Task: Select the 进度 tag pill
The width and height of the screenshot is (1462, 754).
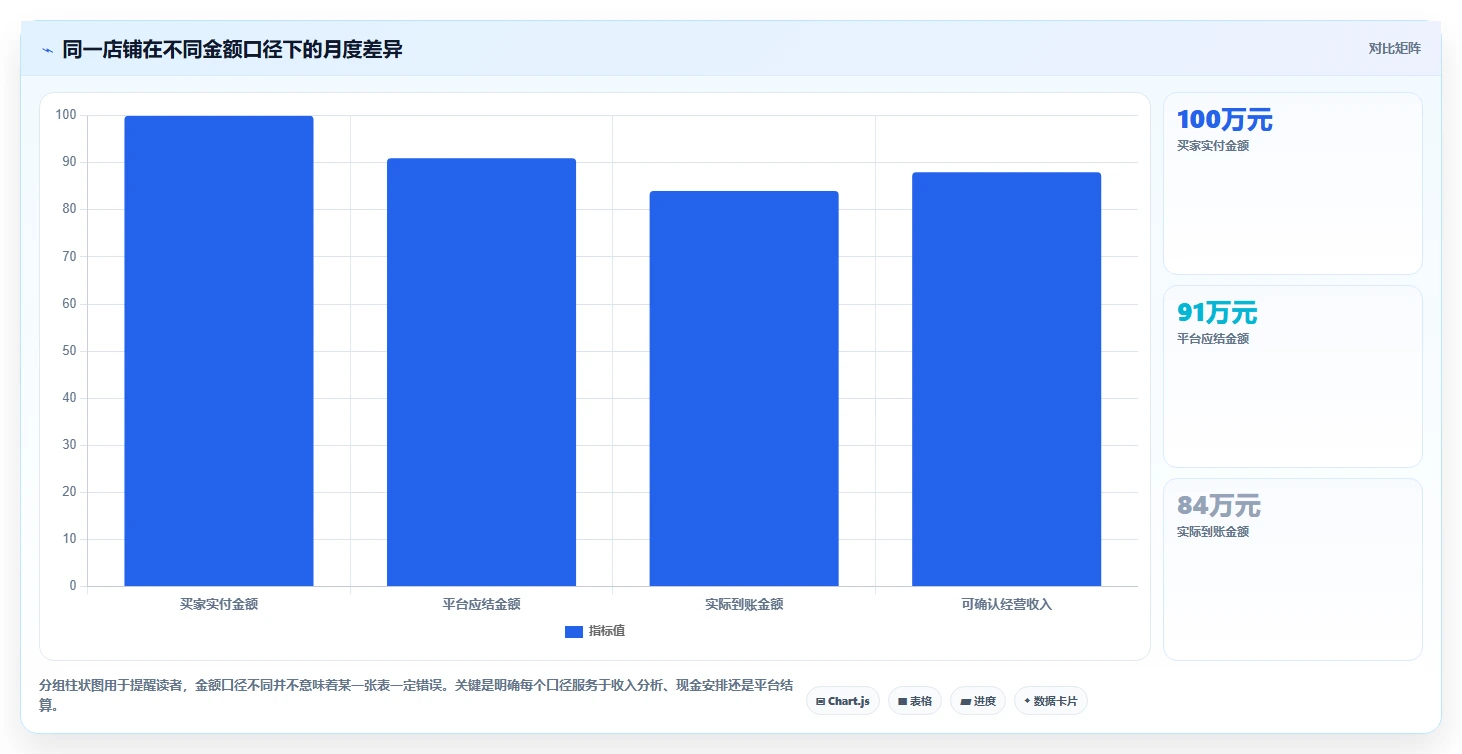Action: [977, 701]
